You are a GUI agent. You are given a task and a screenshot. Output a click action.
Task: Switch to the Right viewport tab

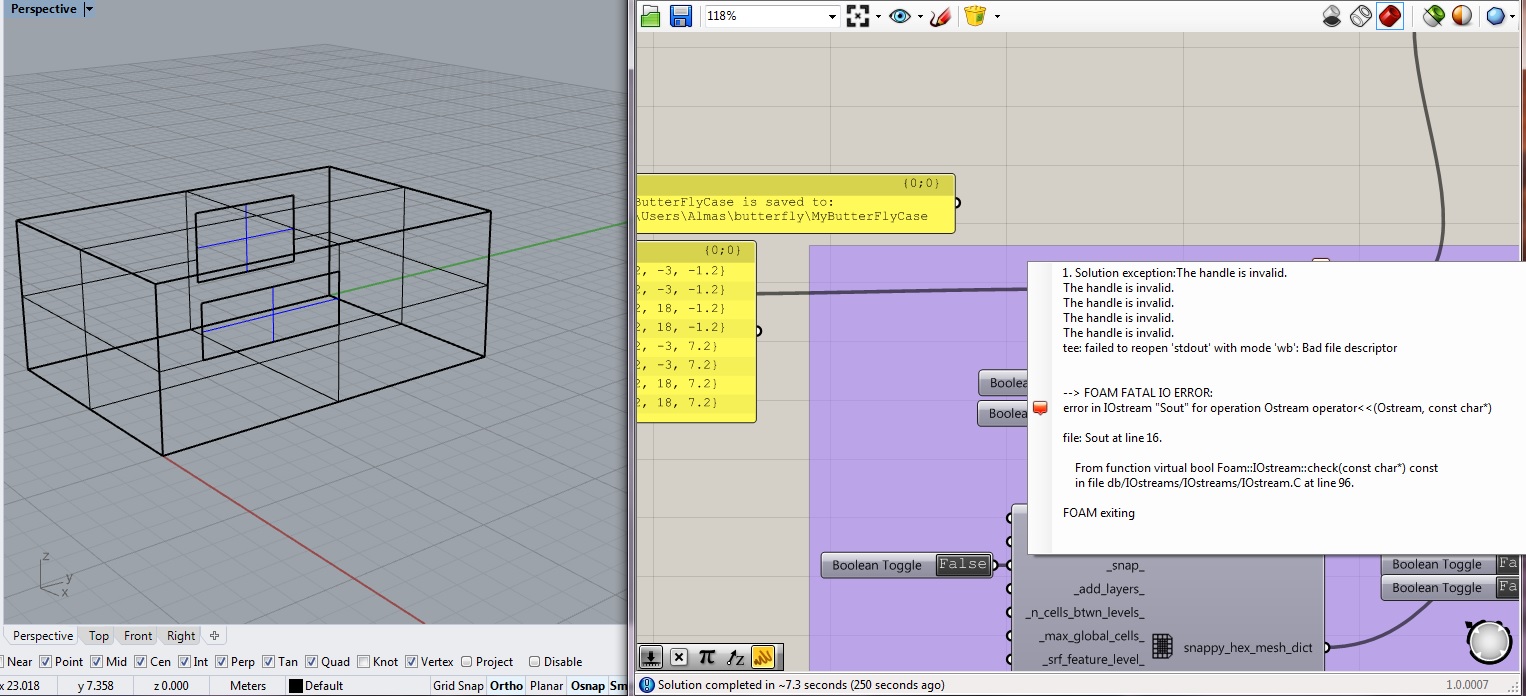coord(181,636)
